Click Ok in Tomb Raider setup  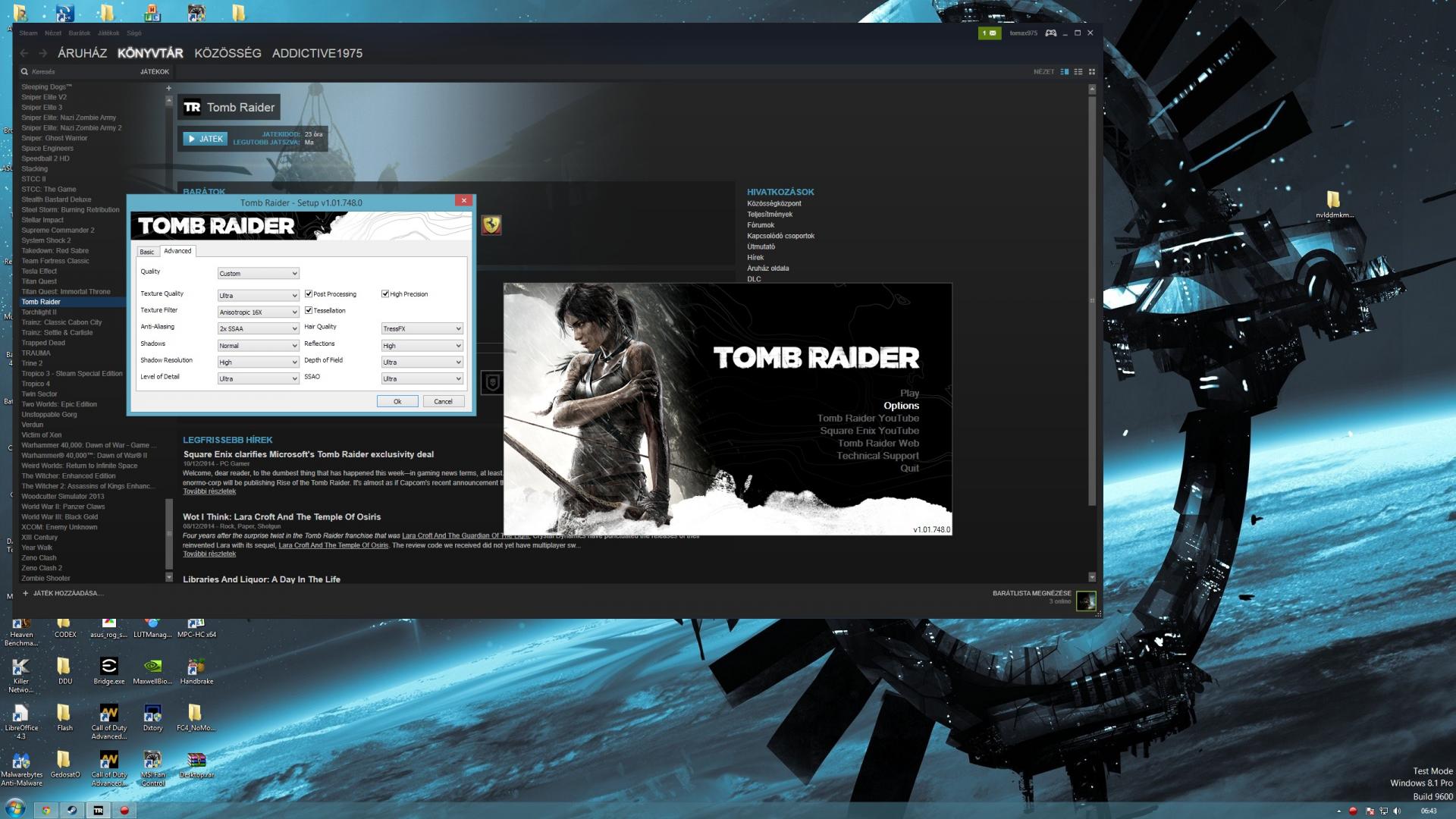pyautogui.click(x=397, y=401)
